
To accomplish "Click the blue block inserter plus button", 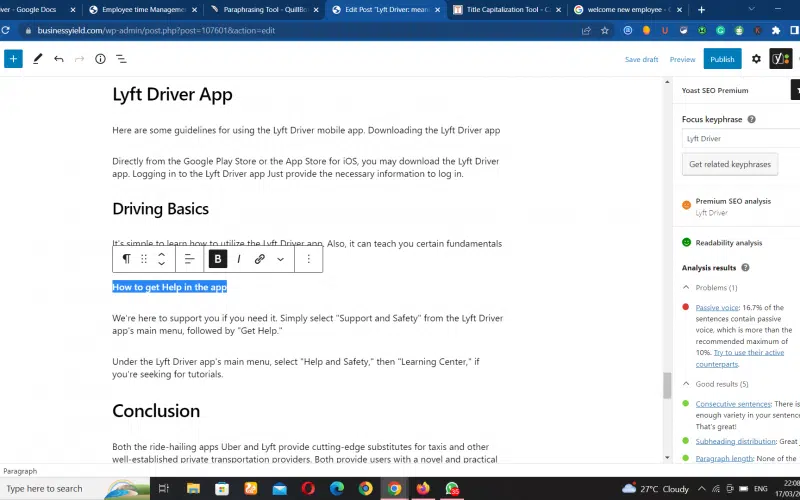I will 13,59.
